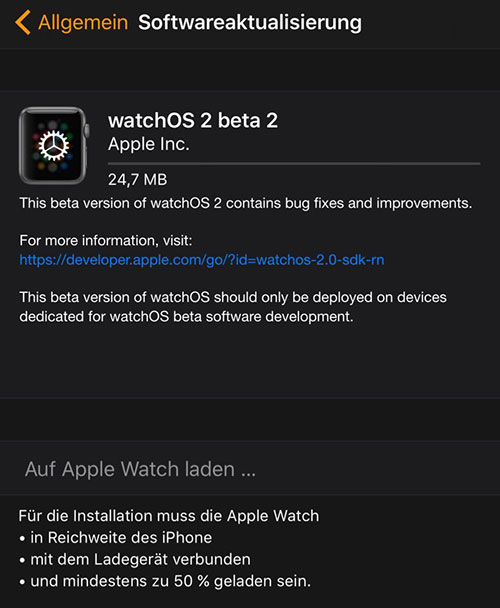The width and height of the screenshot is (500, 608).
Task: Select the beta deployment warning paragraph
Action: coord(233,307)
